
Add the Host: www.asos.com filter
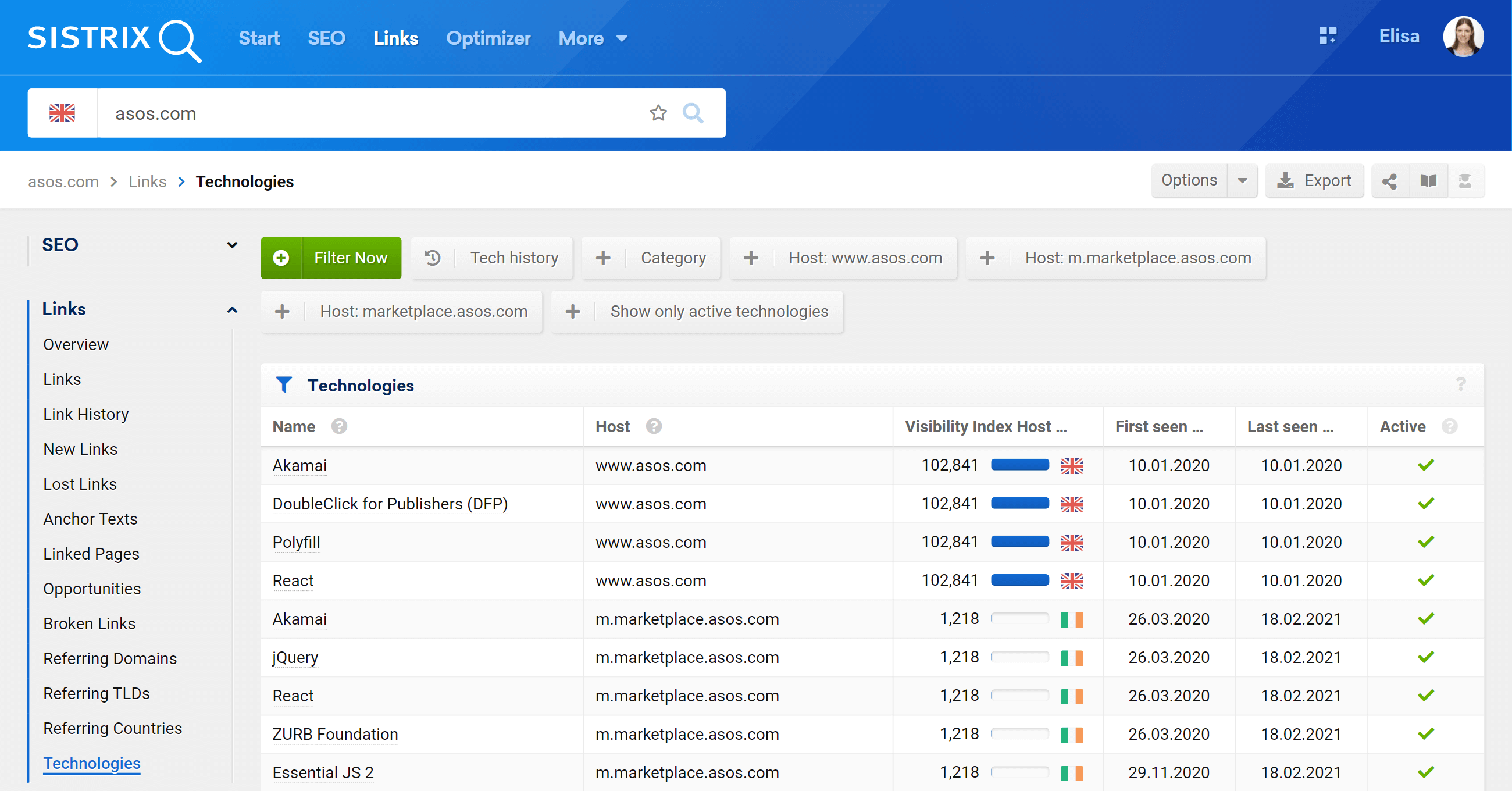point(843,258)
